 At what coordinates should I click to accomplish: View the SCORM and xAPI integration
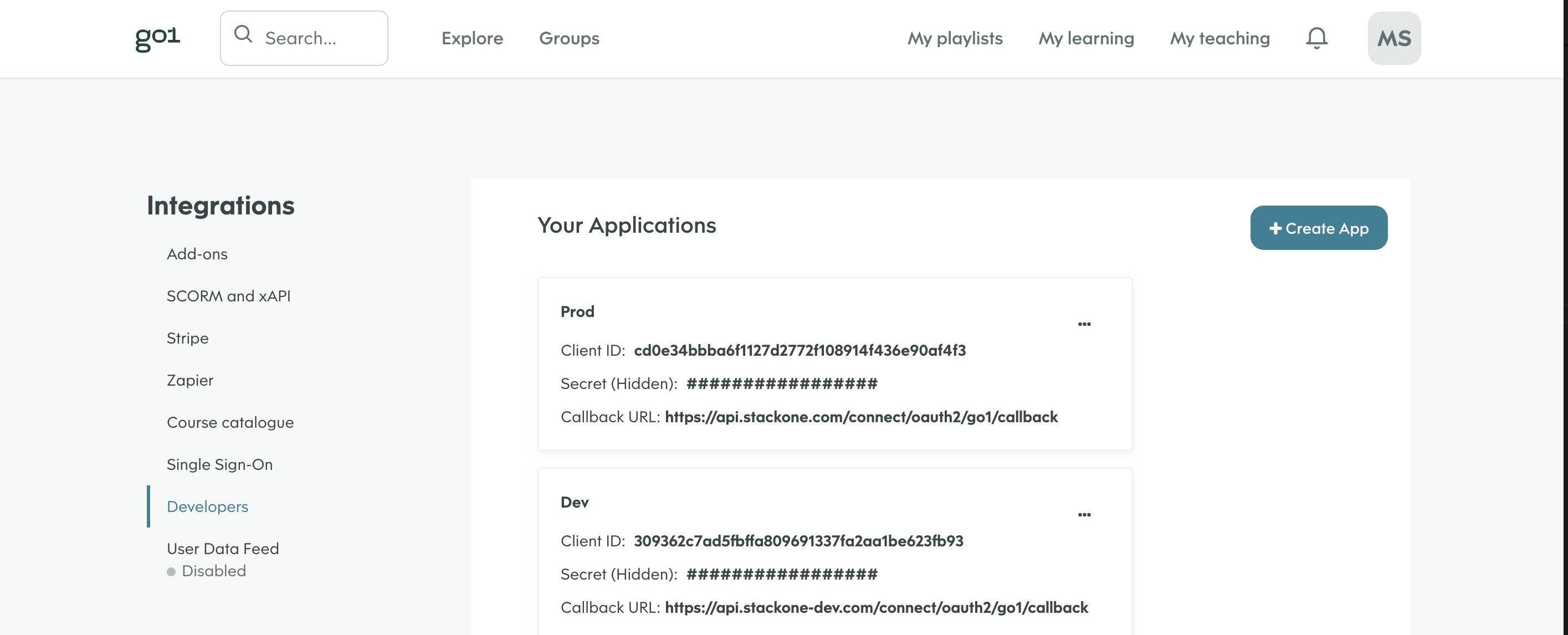228,296
